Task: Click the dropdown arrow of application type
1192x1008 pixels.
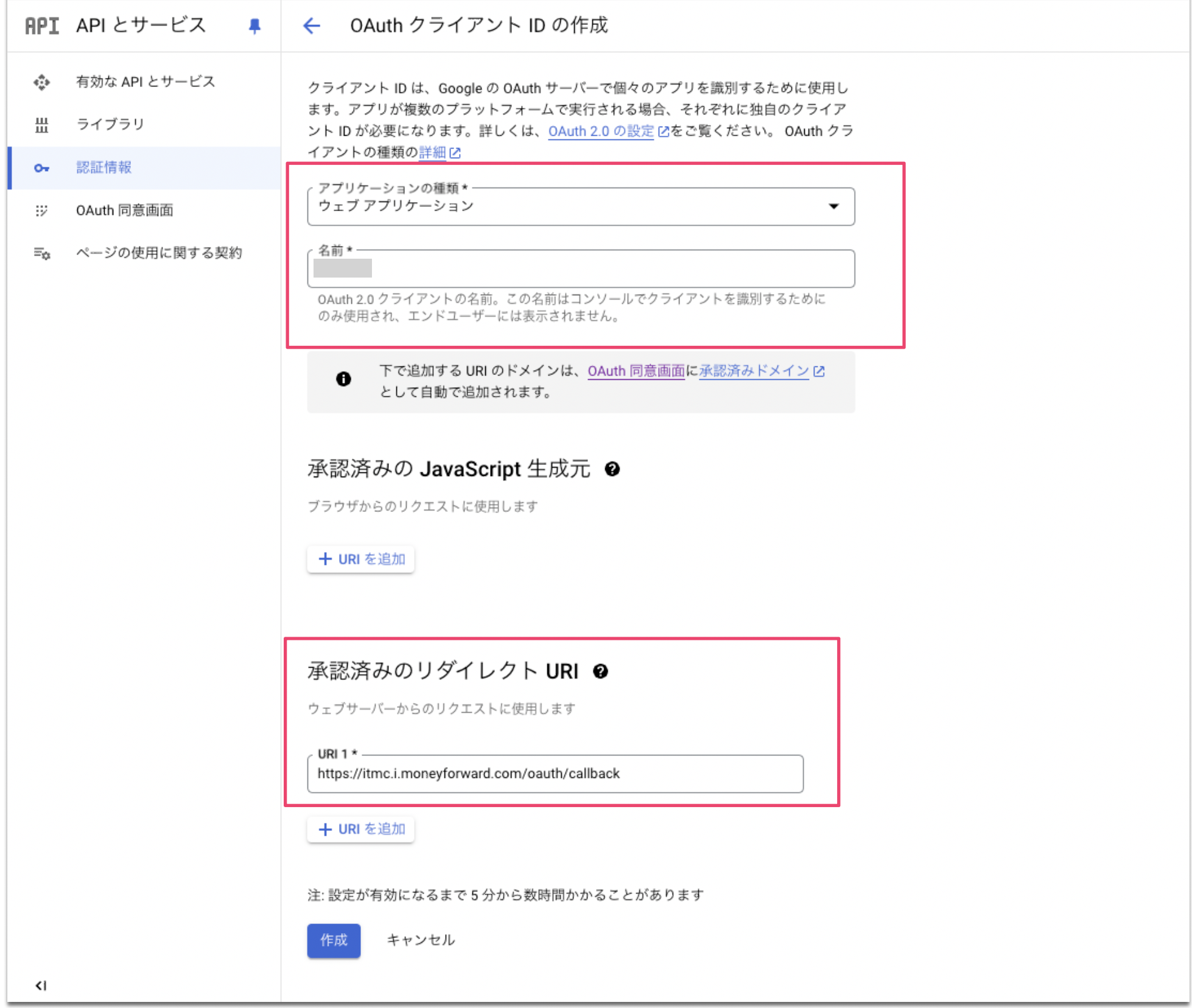Action: (x=834, y=206)
